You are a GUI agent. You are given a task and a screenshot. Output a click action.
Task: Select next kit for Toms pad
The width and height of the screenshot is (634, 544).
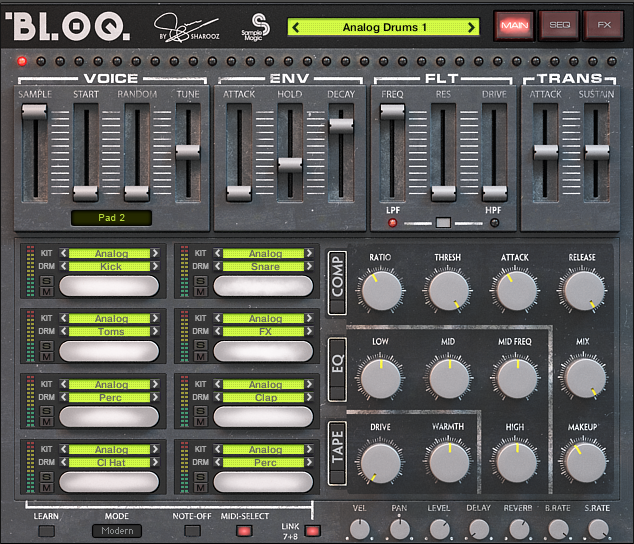click(x=155, y=318)
